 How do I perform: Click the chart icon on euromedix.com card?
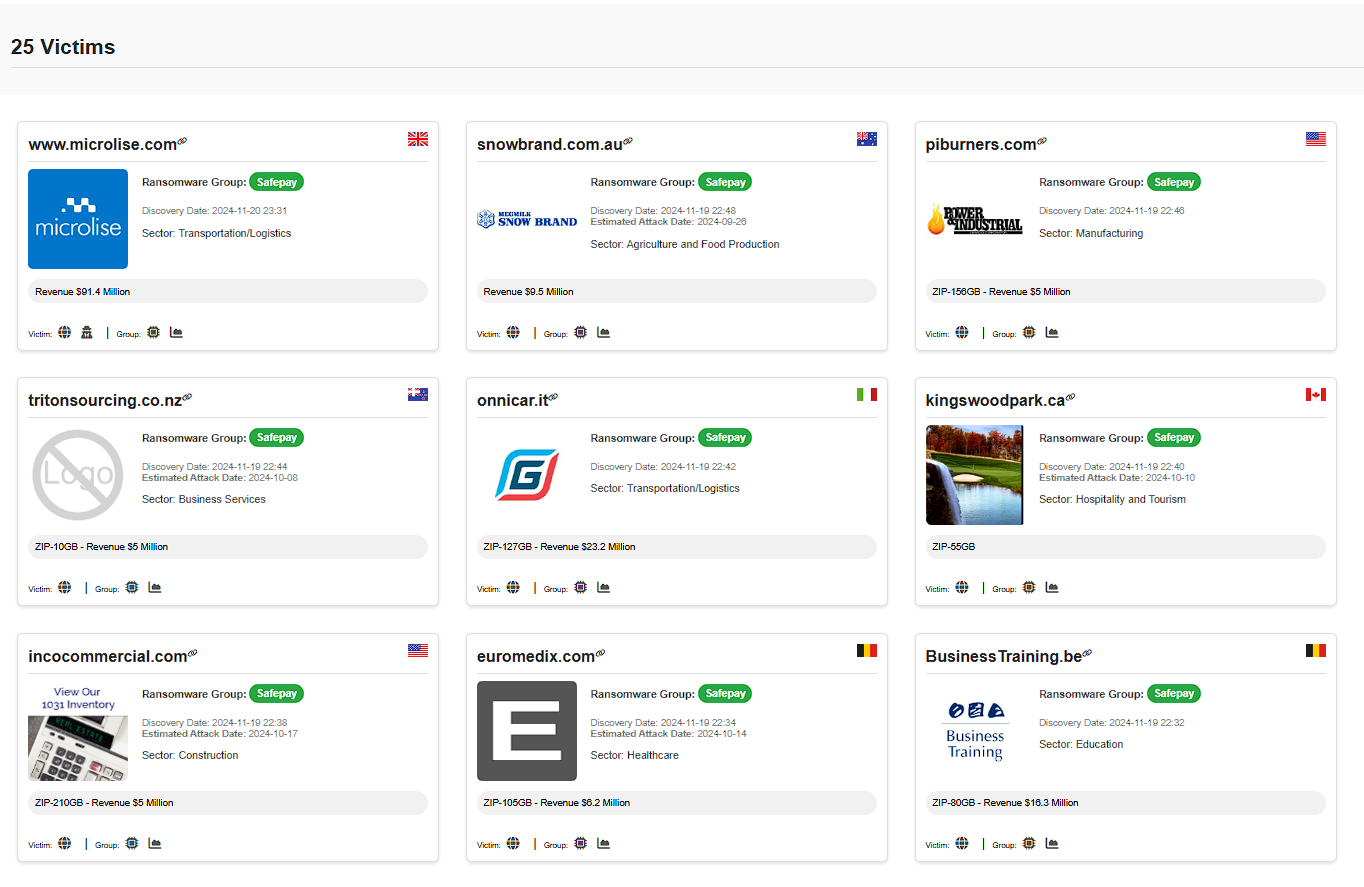coord(604,844)
